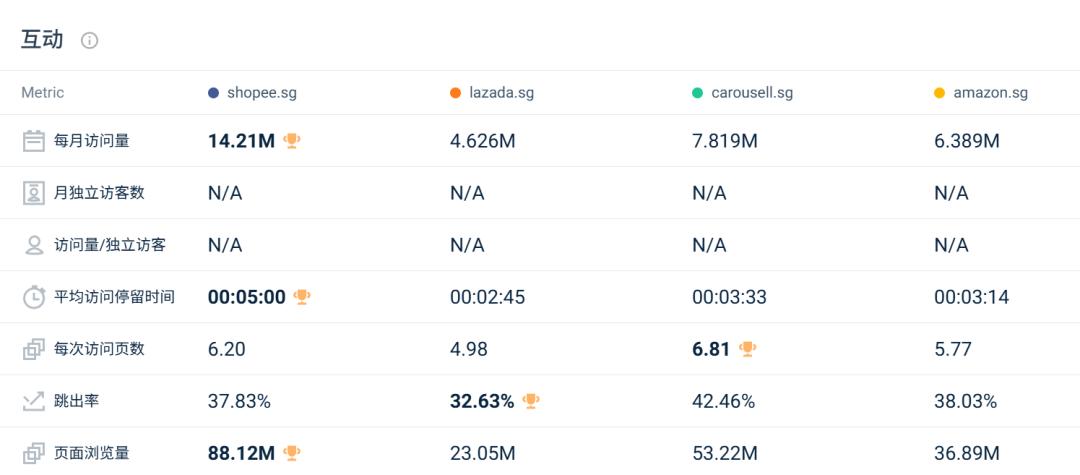Screen dimensions: 1080x475
Task: Click the info icon next to 互动
Action: (x=90, y=41)
